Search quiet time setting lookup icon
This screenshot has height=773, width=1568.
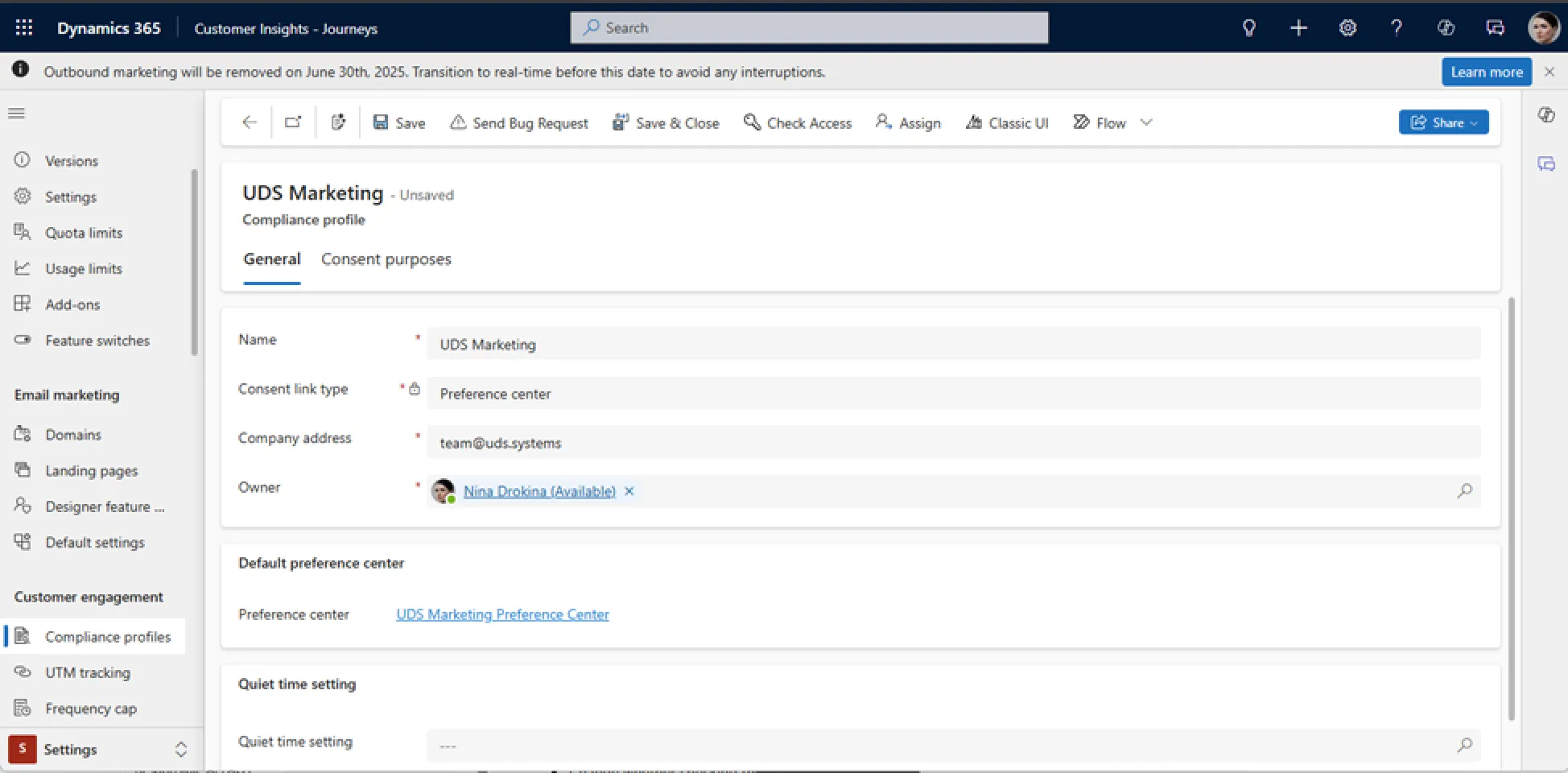(1464, 745)
